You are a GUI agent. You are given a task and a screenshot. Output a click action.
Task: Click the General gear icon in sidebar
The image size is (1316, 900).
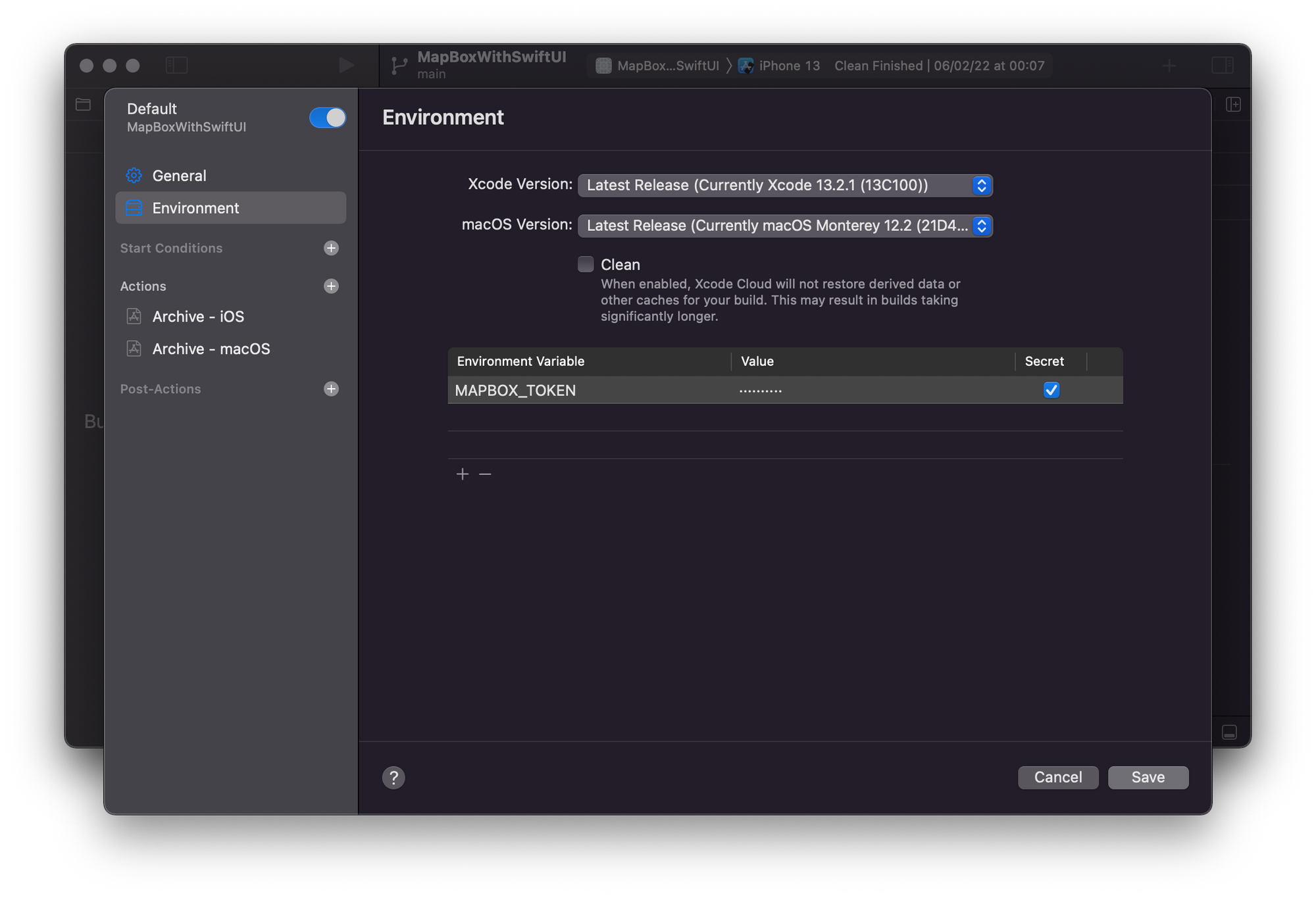(x=134, y=176)
